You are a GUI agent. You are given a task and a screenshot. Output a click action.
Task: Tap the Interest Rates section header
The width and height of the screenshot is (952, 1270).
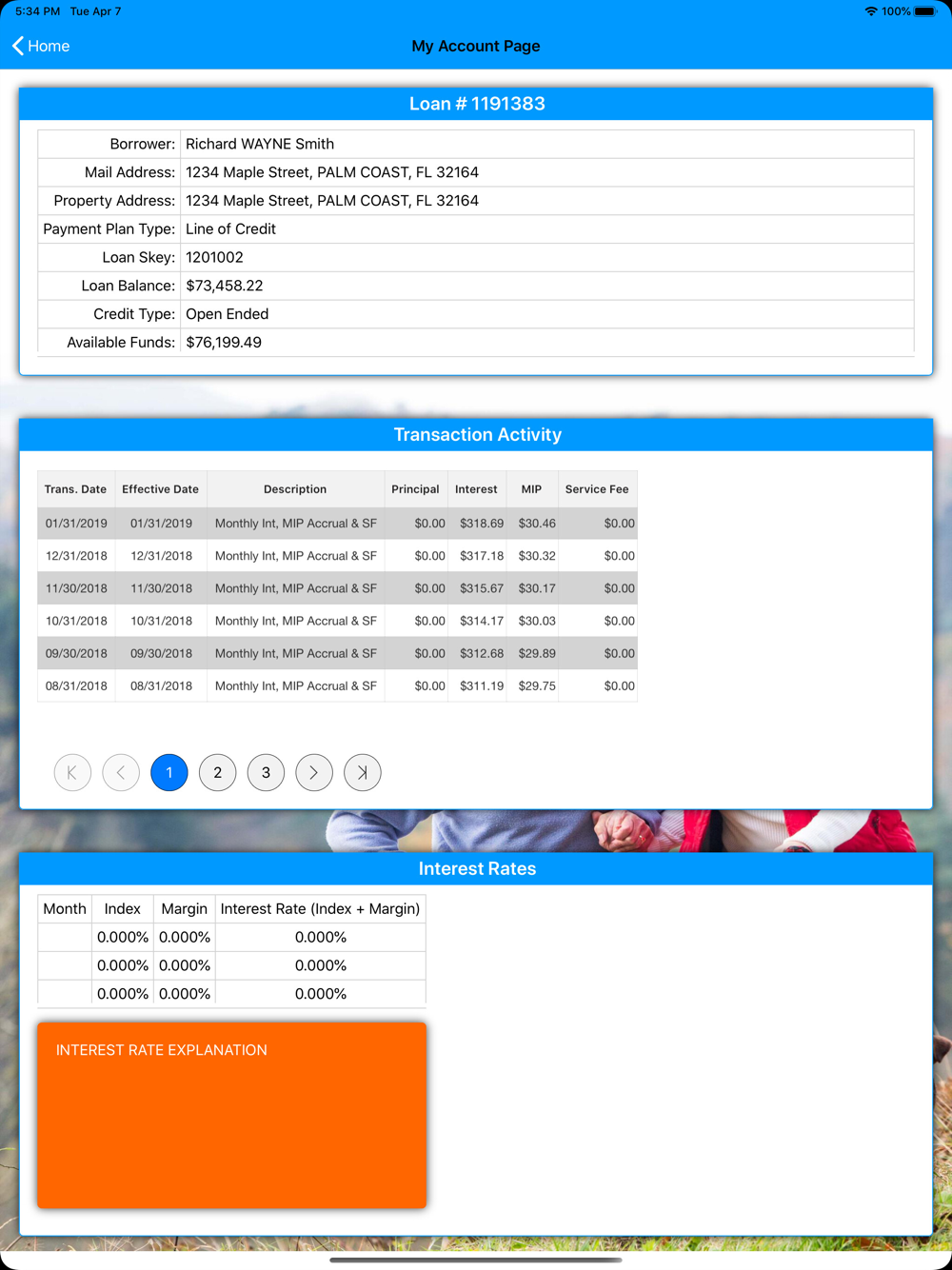(477, 868)
